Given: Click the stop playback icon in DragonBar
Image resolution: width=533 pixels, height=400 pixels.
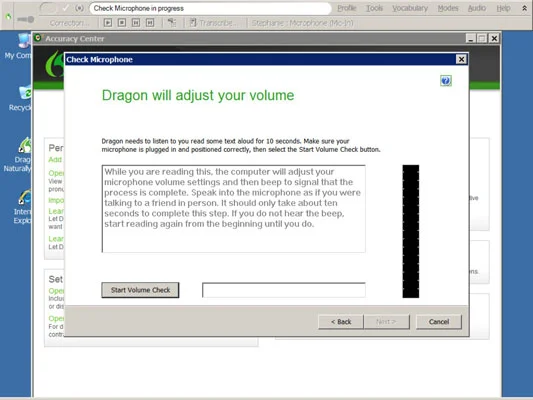Looking at the screenshot, I should (x=122, y=23).
